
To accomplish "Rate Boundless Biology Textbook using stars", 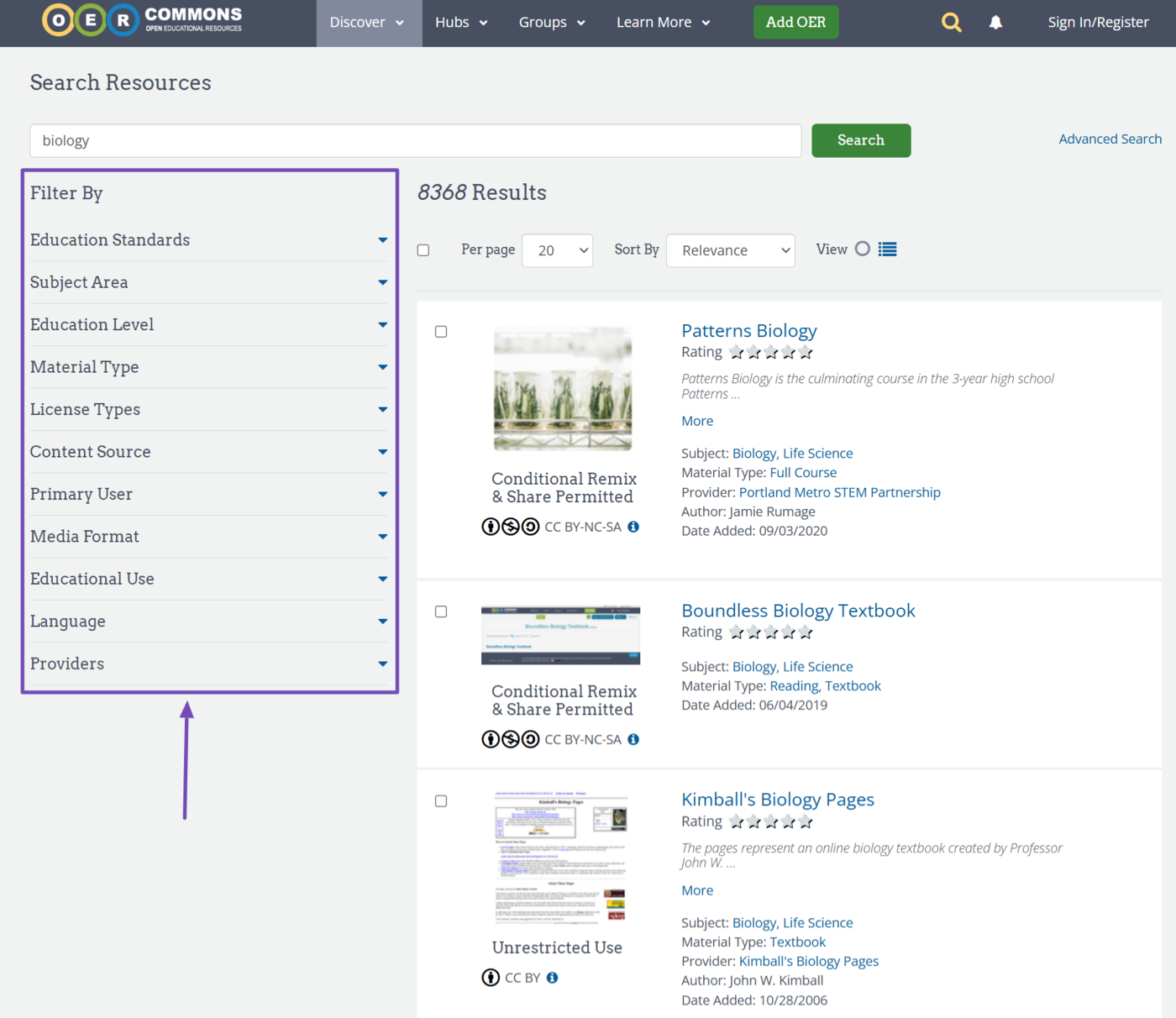I will 771,632.
